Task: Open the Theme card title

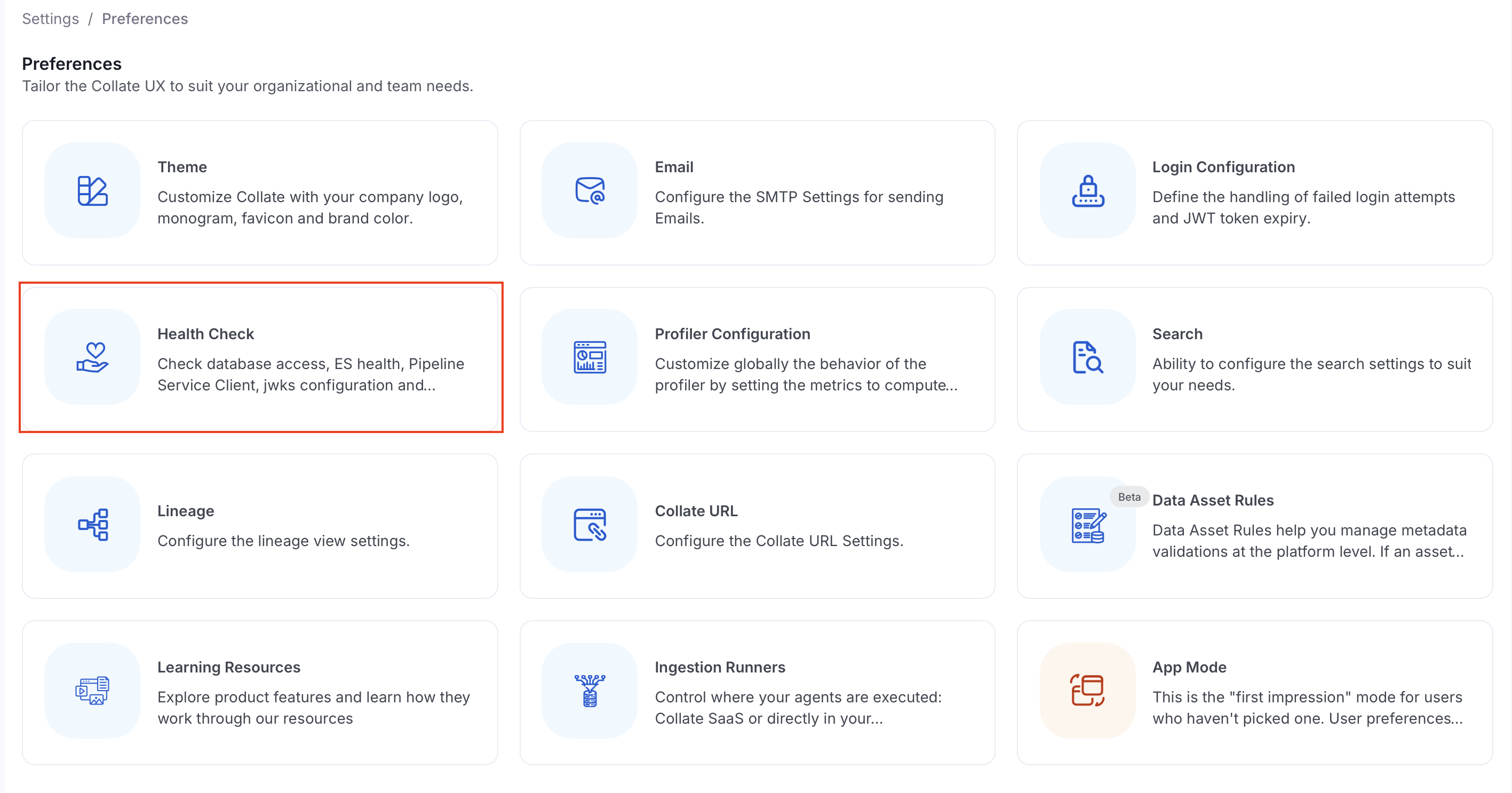Action: click(182, 167)
